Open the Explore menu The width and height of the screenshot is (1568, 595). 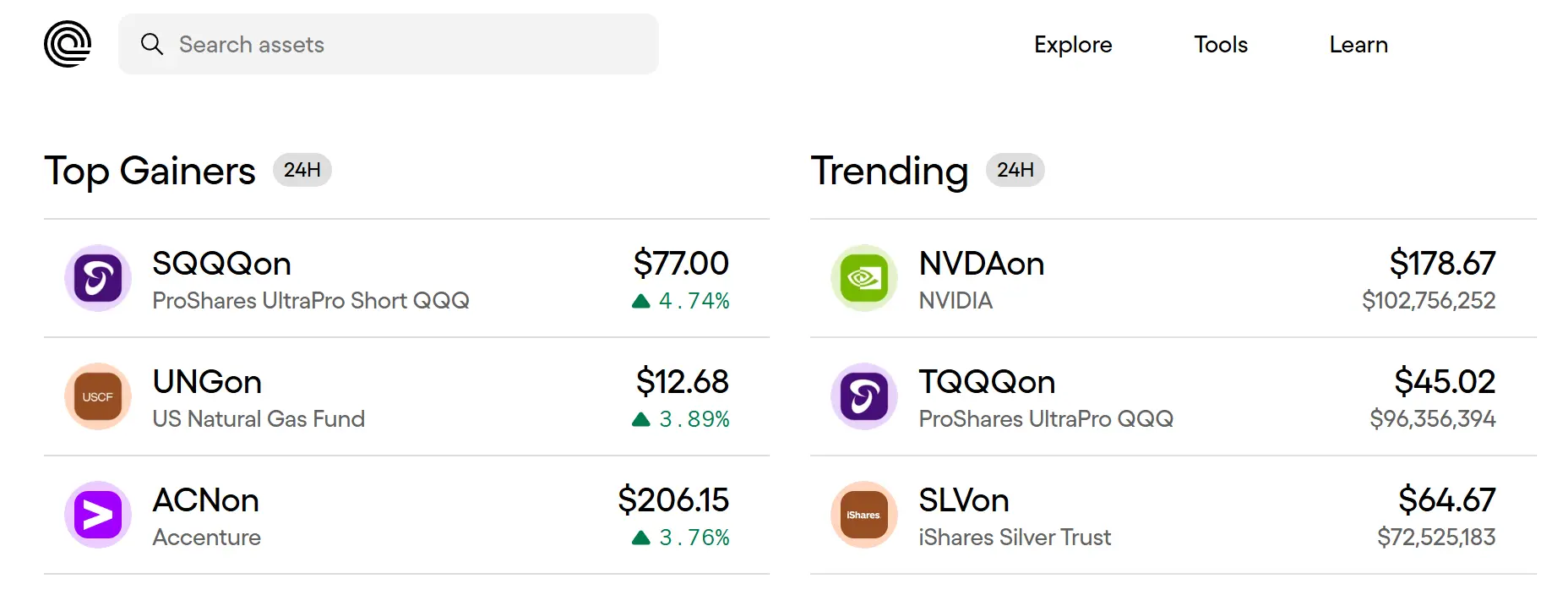click(x=1073, y=45)
